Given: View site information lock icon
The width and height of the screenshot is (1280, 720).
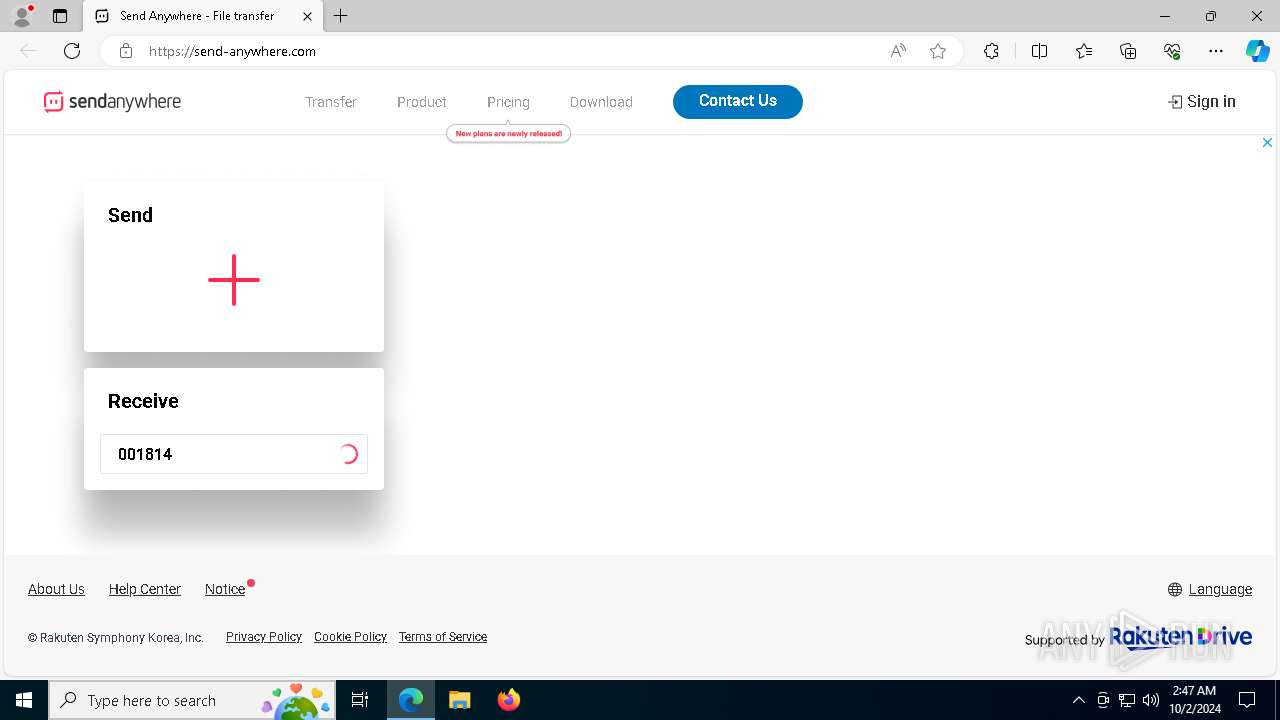Looking at the screenshot, I should pyautogui.click(x=126, y=51).
